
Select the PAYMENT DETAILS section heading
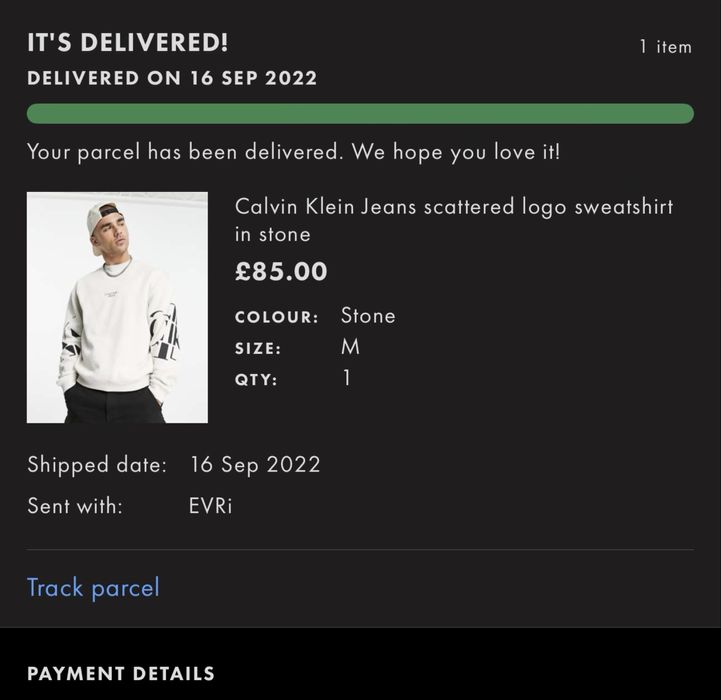coord(121,673)
